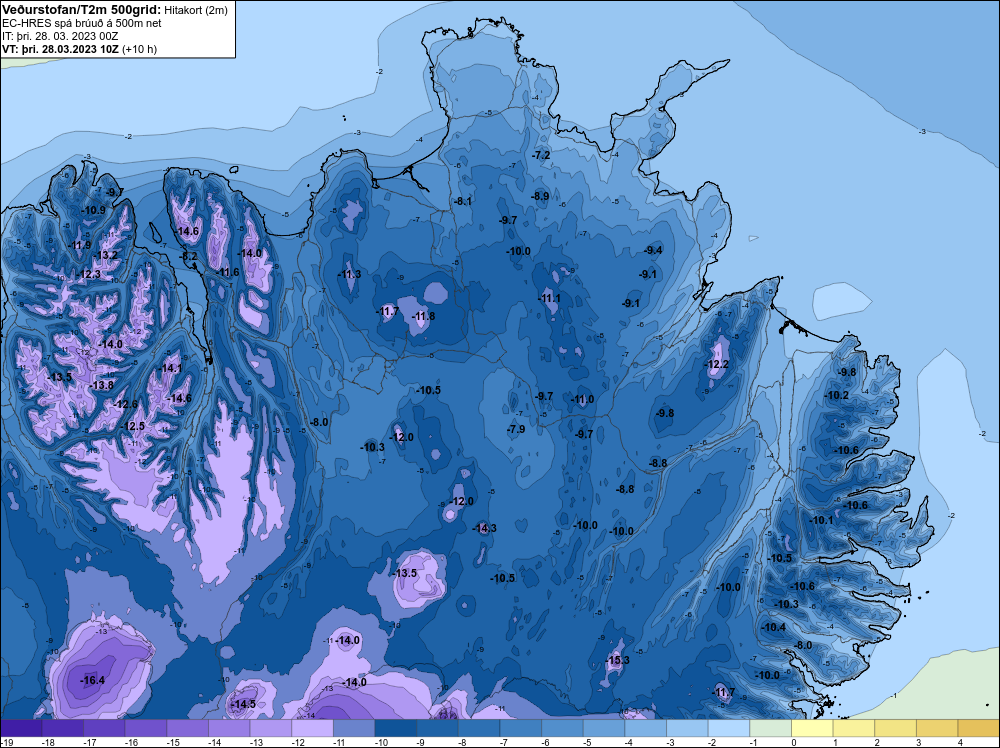
Task: Click the -12.2 temperature value
Action: pyautogui.click(x=716, y=365)
